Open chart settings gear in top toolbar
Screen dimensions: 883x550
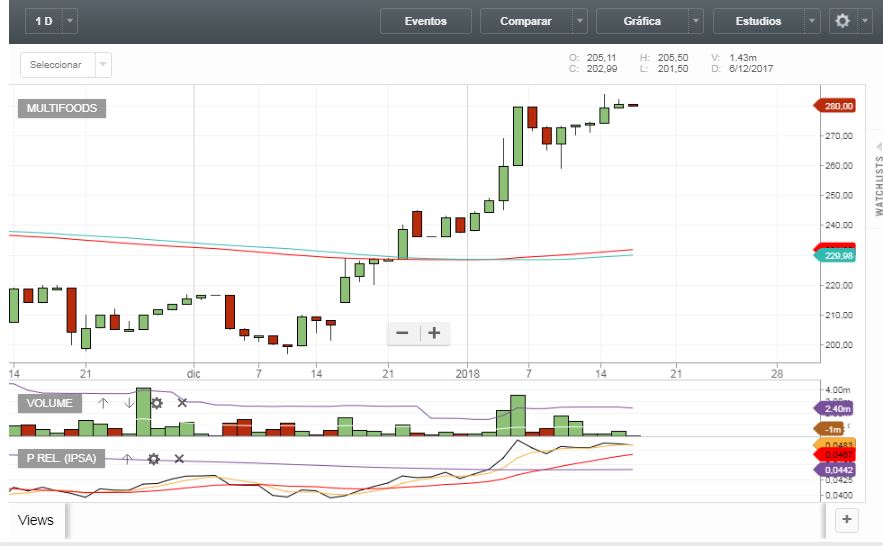(x=843, y=21)
